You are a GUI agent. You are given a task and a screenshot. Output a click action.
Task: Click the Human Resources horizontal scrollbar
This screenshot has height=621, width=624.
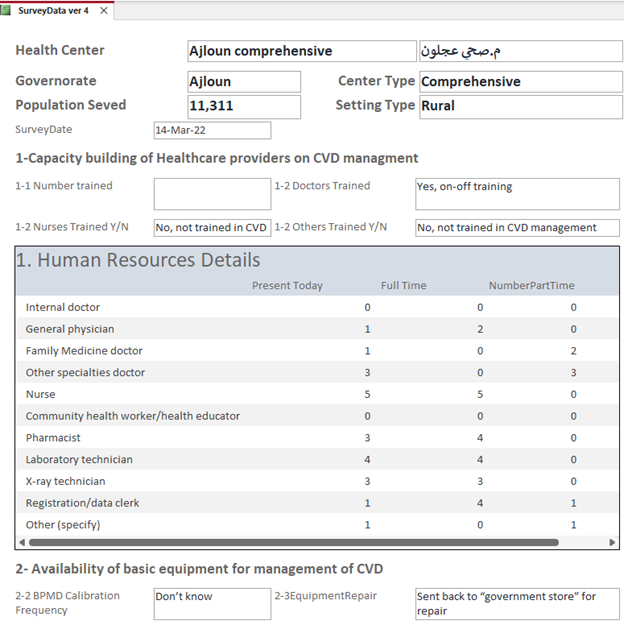point(292,542)
